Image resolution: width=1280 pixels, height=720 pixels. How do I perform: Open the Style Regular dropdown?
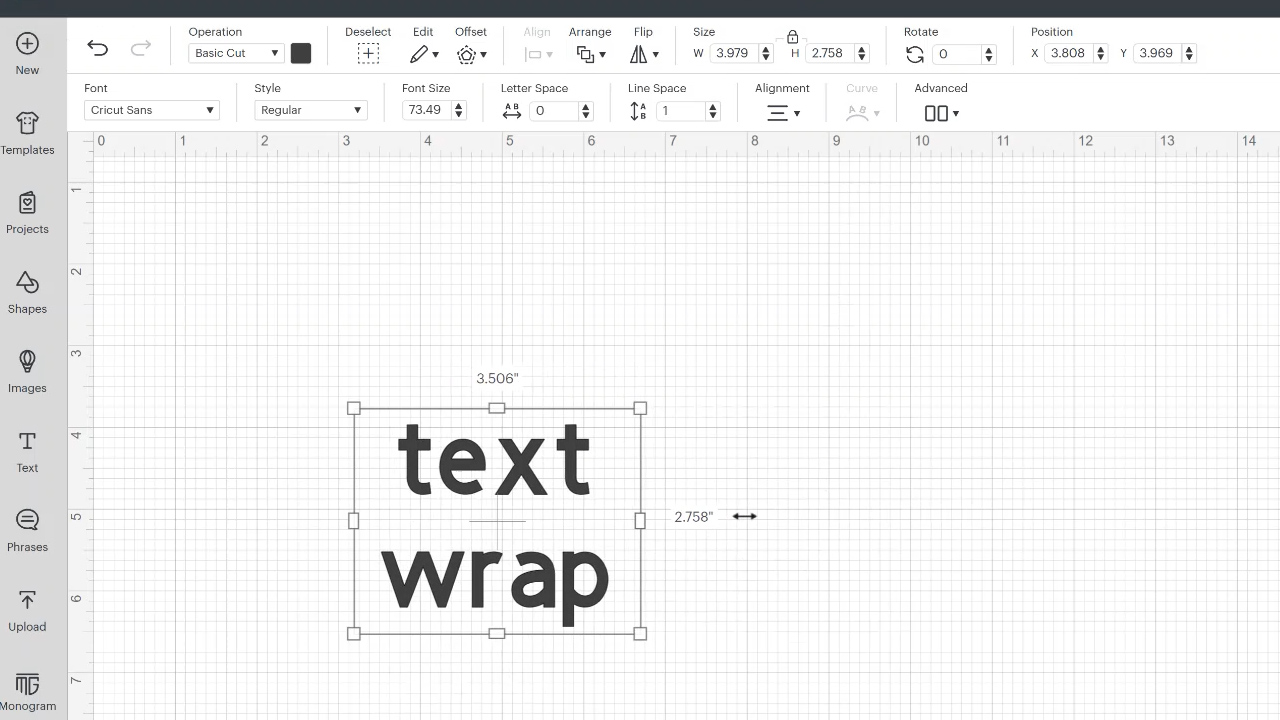[311, 110]
